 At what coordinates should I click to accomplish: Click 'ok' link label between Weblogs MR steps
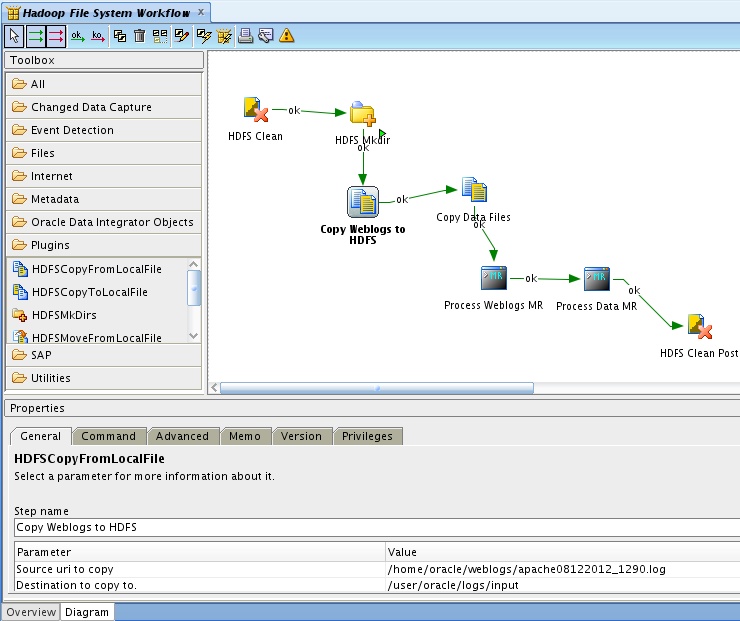(531, 278)
